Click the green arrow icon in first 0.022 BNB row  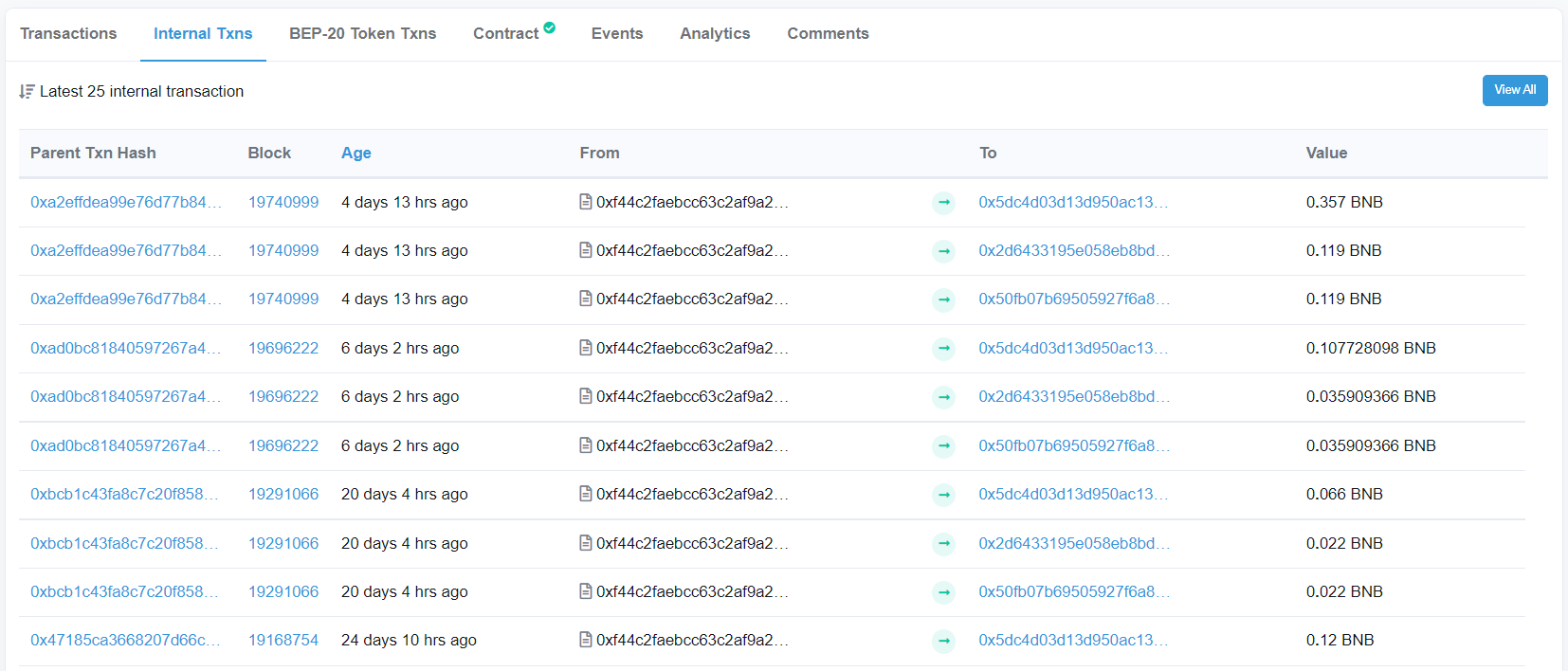pyautogui.click(x=943, y=544)
